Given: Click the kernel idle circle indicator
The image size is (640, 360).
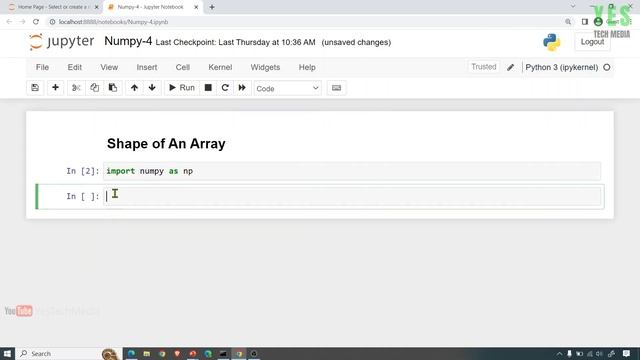Looking at the screenshot, I should pyautogui.click(x=607, y=67).
